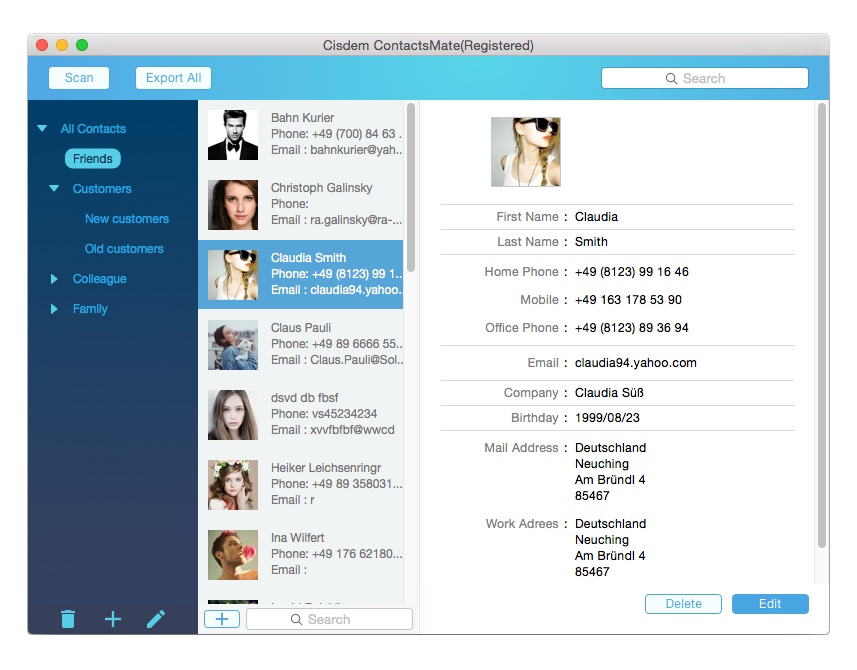Screen dimensions: 857x670
Task: Open the New customers group
Action: coord(127,219)
